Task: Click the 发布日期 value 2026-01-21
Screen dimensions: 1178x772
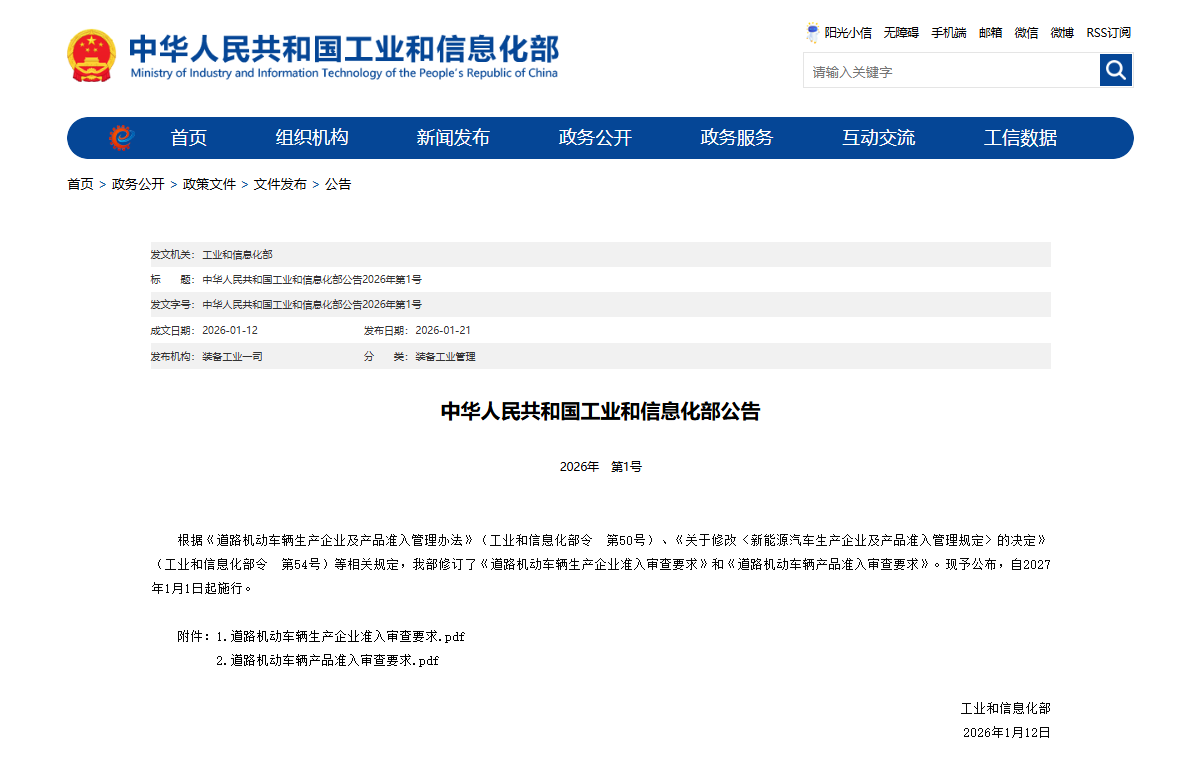Action: pyautogui.click(x=443, y=330)
